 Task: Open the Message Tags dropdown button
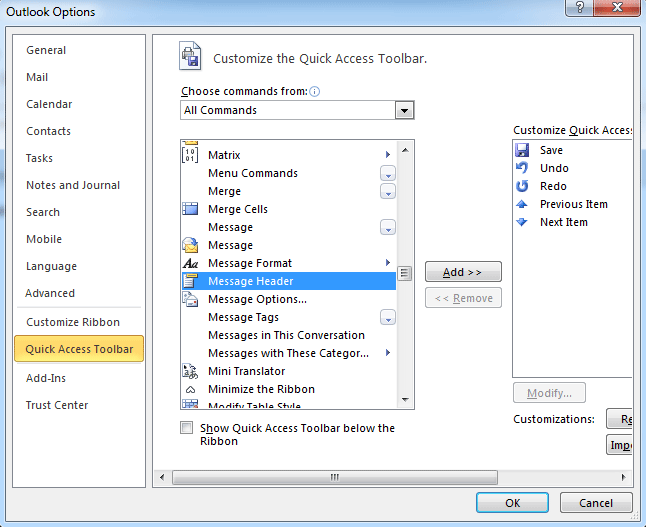[388, 317]
